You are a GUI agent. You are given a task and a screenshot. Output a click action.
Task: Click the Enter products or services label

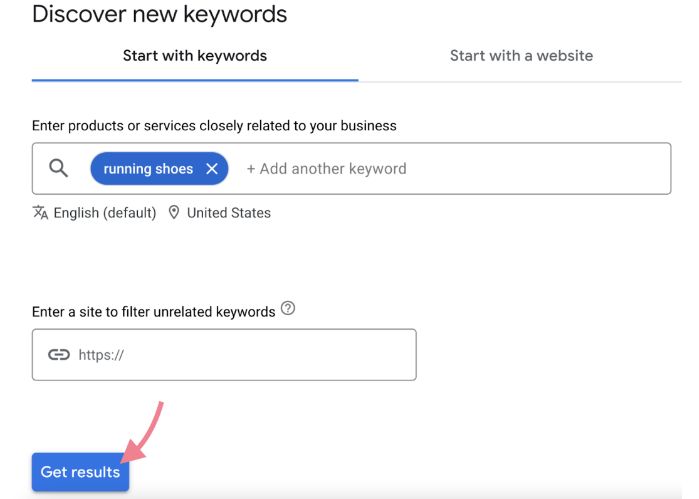214,126
